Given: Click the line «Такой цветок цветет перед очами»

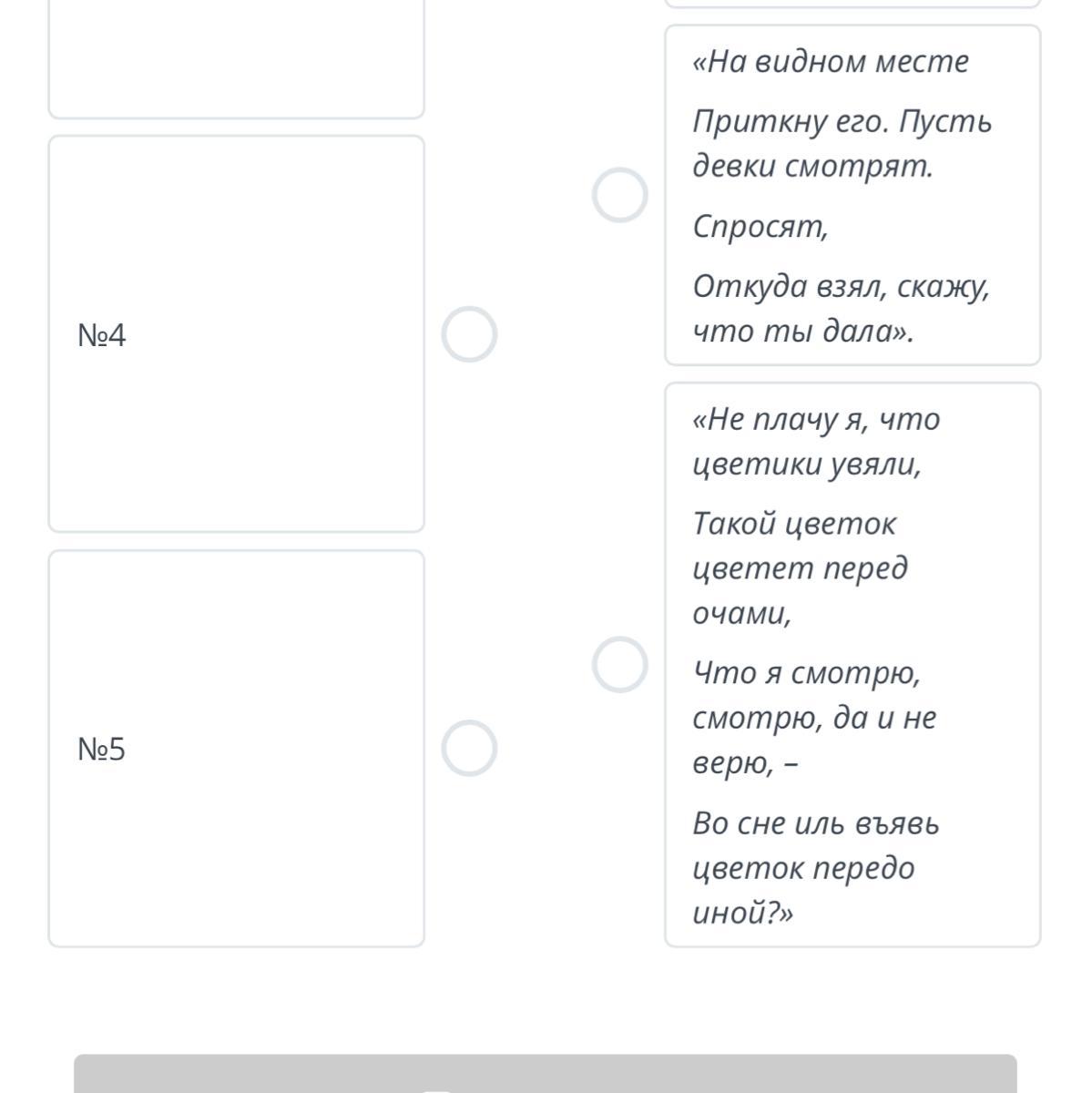Looking at the screenshot, I should coord(800,568).
